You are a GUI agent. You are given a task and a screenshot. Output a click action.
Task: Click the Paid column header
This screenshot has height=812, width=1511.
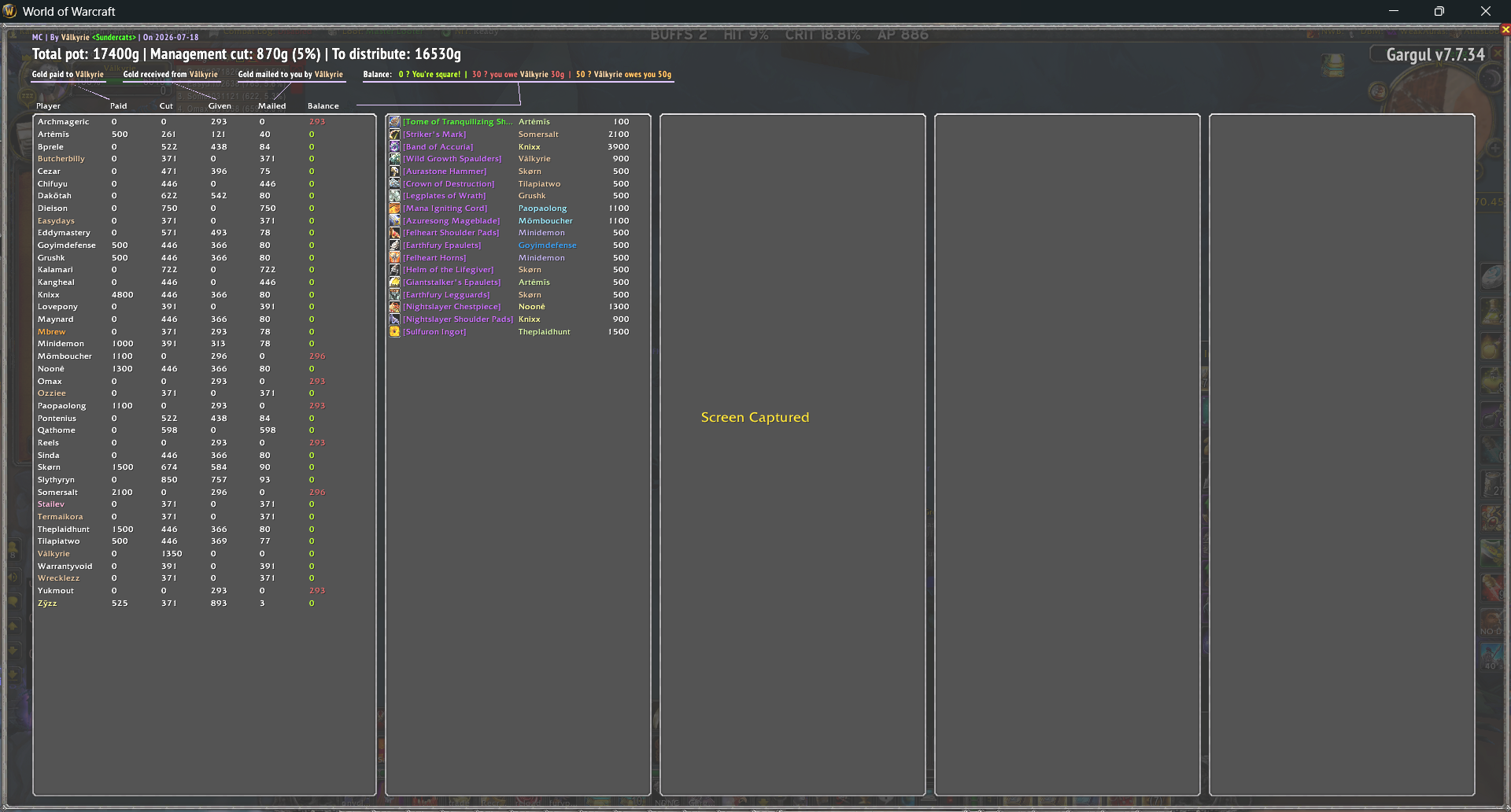click(x=118, y=106)
